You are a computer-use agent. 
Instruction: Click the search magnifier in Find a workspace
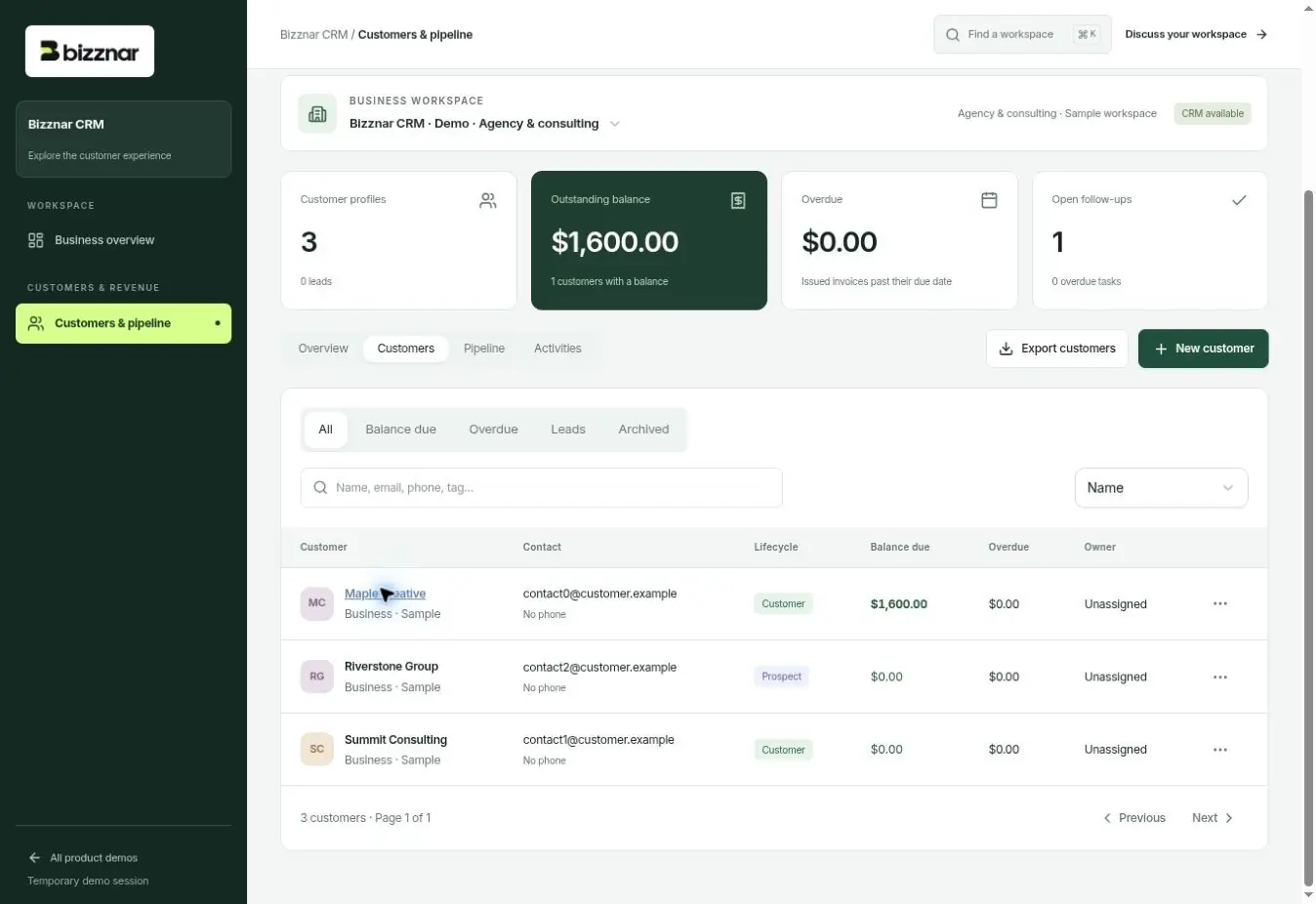(x=953, y=35)
